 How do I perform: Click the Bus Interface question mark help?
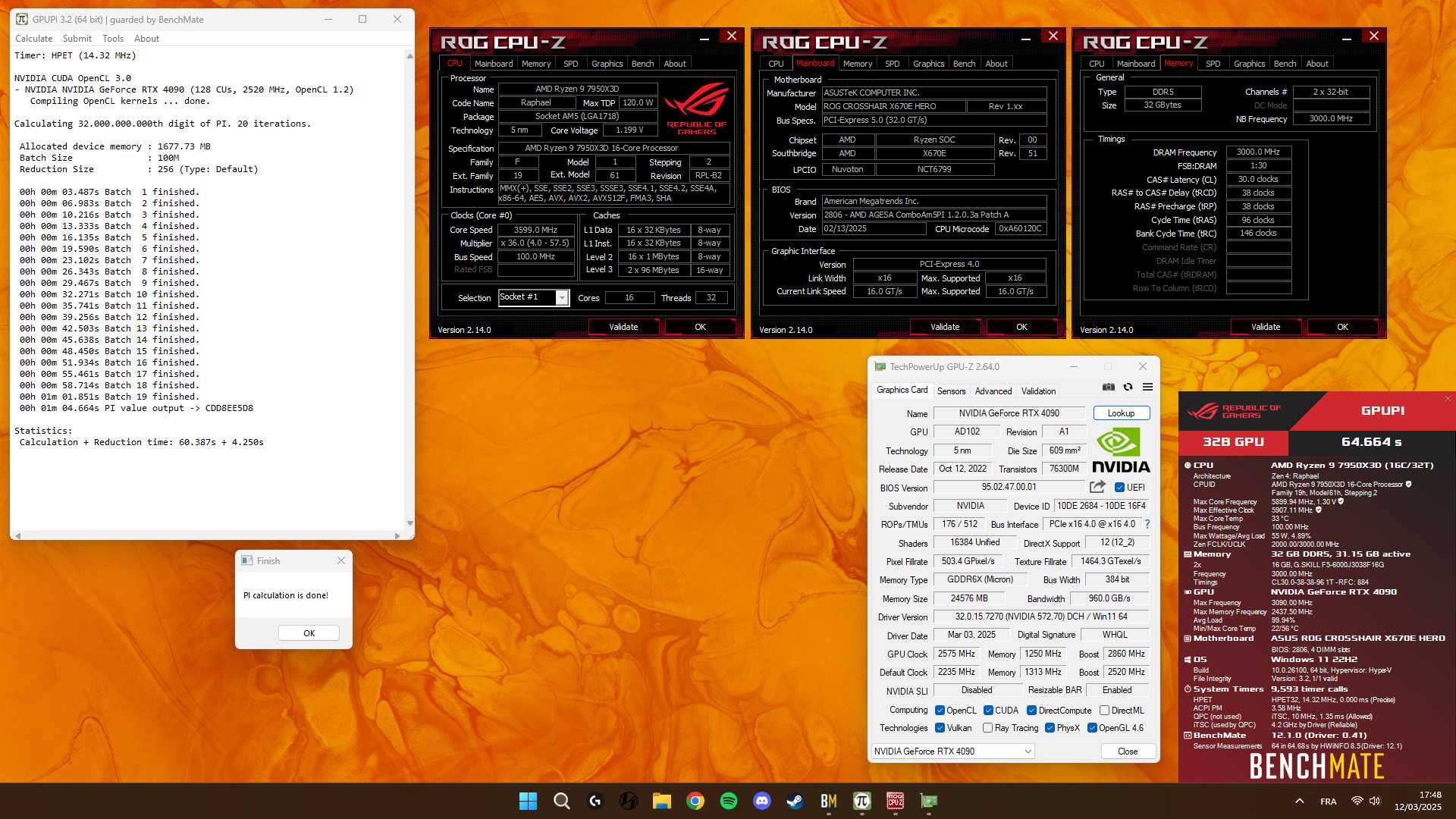1147,524
